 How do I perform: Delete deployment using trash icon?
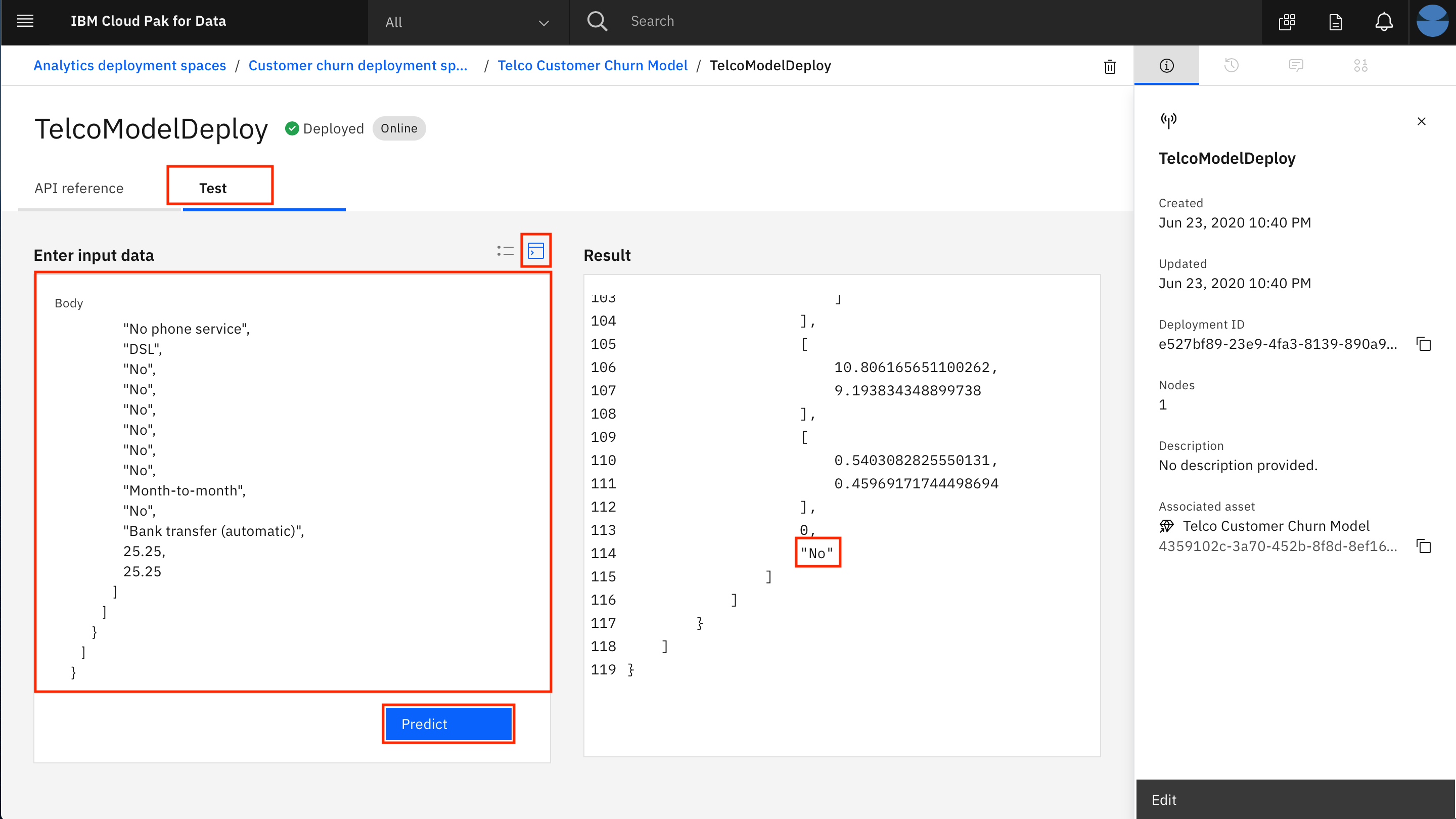pos(1110,67)
